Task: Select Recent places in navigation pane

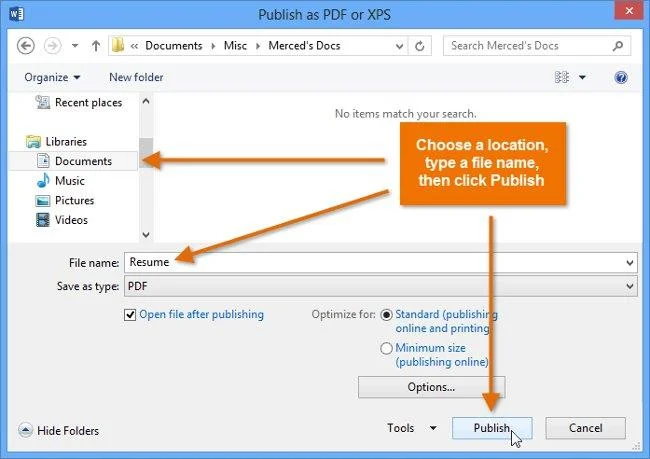Action: coord(88,102)
